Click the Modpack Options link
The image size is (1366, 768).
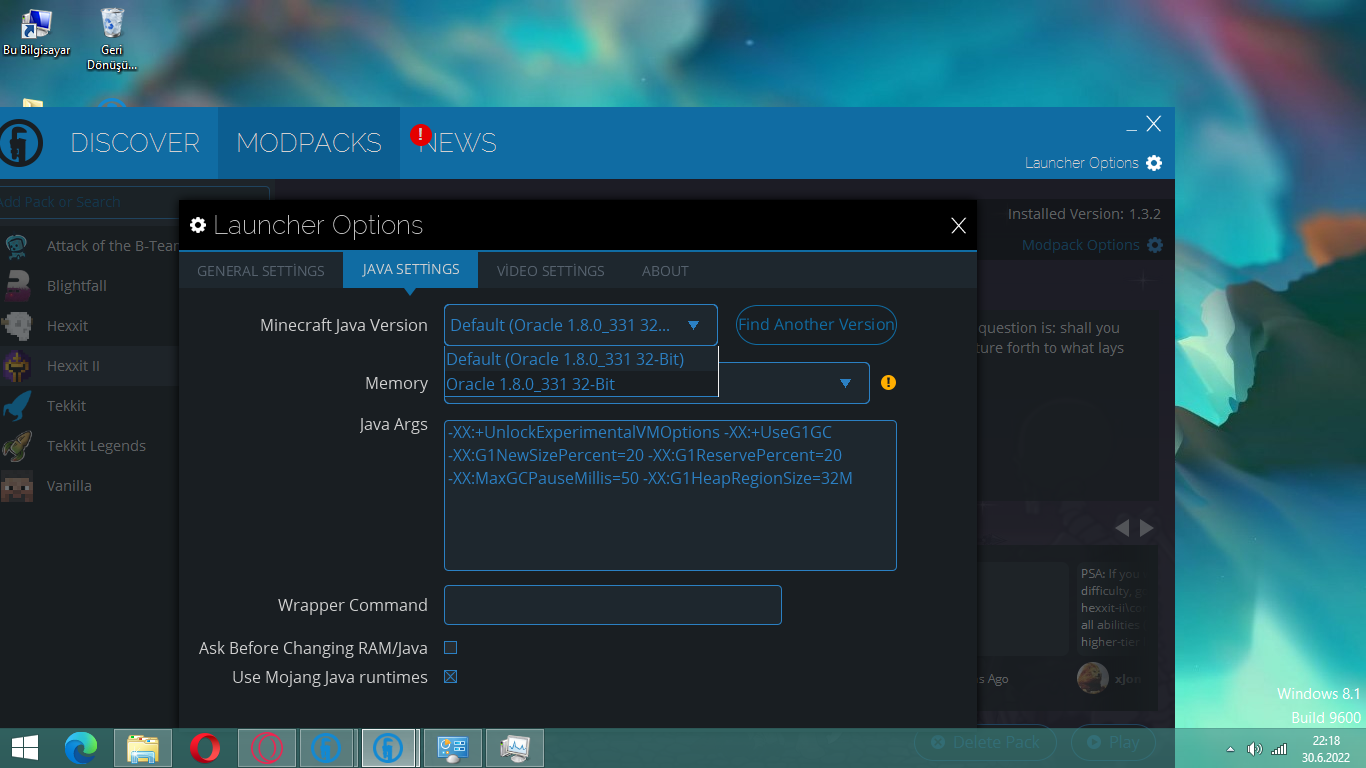1080,245
